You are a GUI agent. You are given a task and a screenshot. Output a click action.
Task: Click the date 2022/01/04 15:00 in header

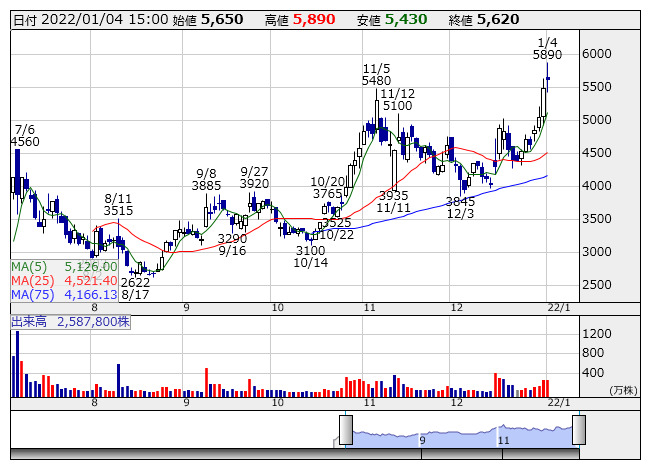(91, 20)
